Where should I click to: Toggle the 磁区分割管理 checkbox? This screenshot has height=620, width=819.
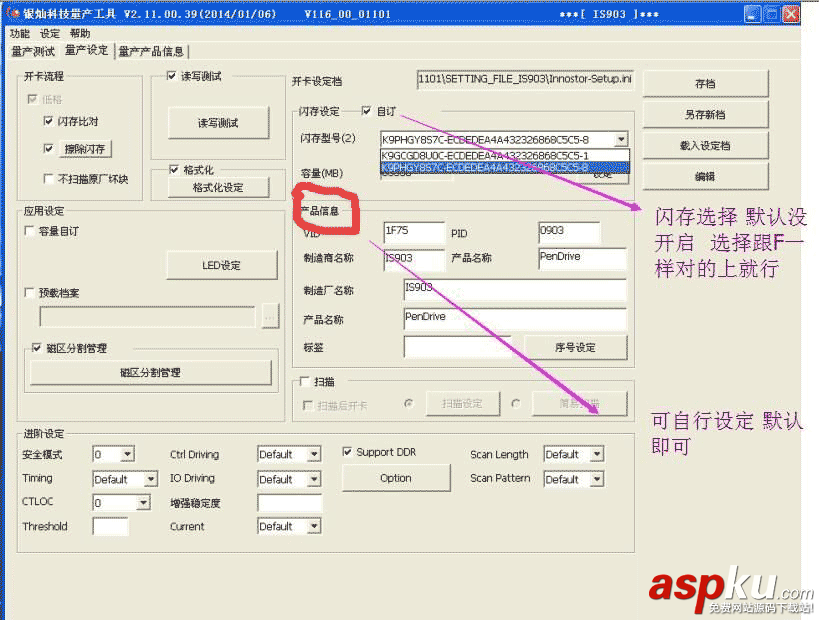pos(37,348)
